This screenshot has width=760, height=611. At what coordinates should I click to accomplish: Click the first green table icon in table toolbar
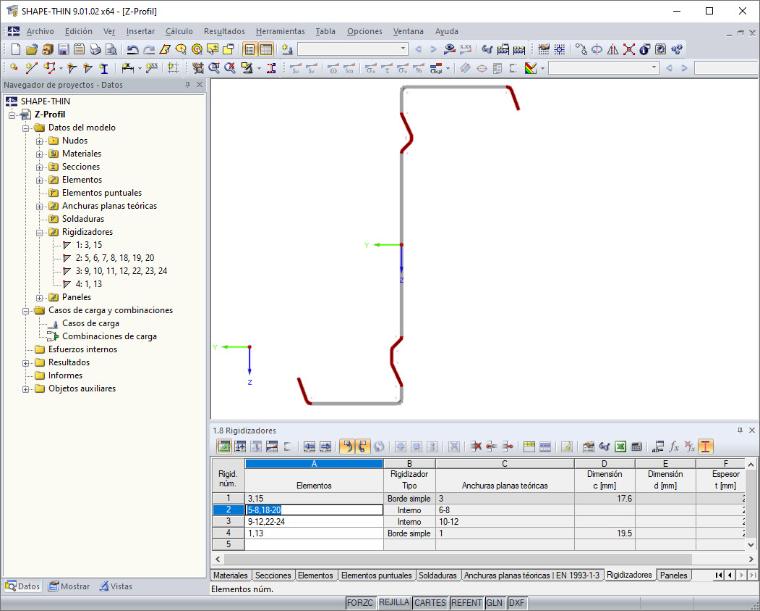pos(224,447)
